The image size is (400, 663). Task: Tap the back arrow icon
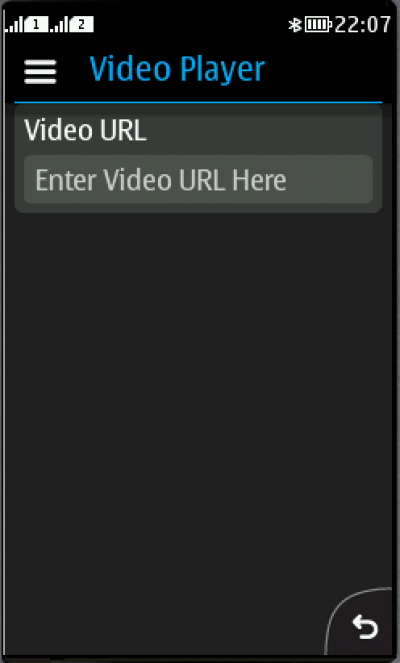[365, 627]
